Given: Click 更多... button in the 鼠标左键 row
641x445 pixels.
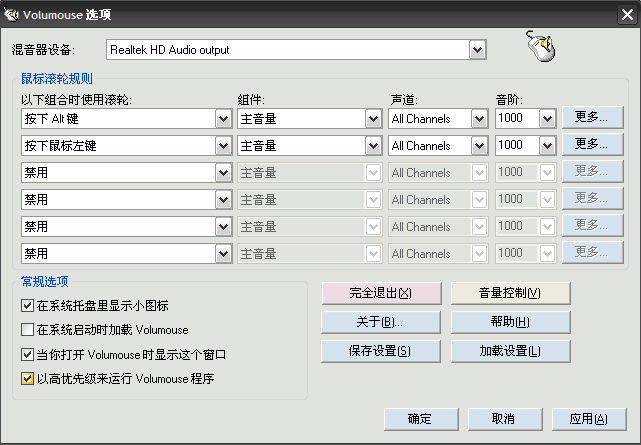Looking at the screenshot, I should tap(592, 144).
